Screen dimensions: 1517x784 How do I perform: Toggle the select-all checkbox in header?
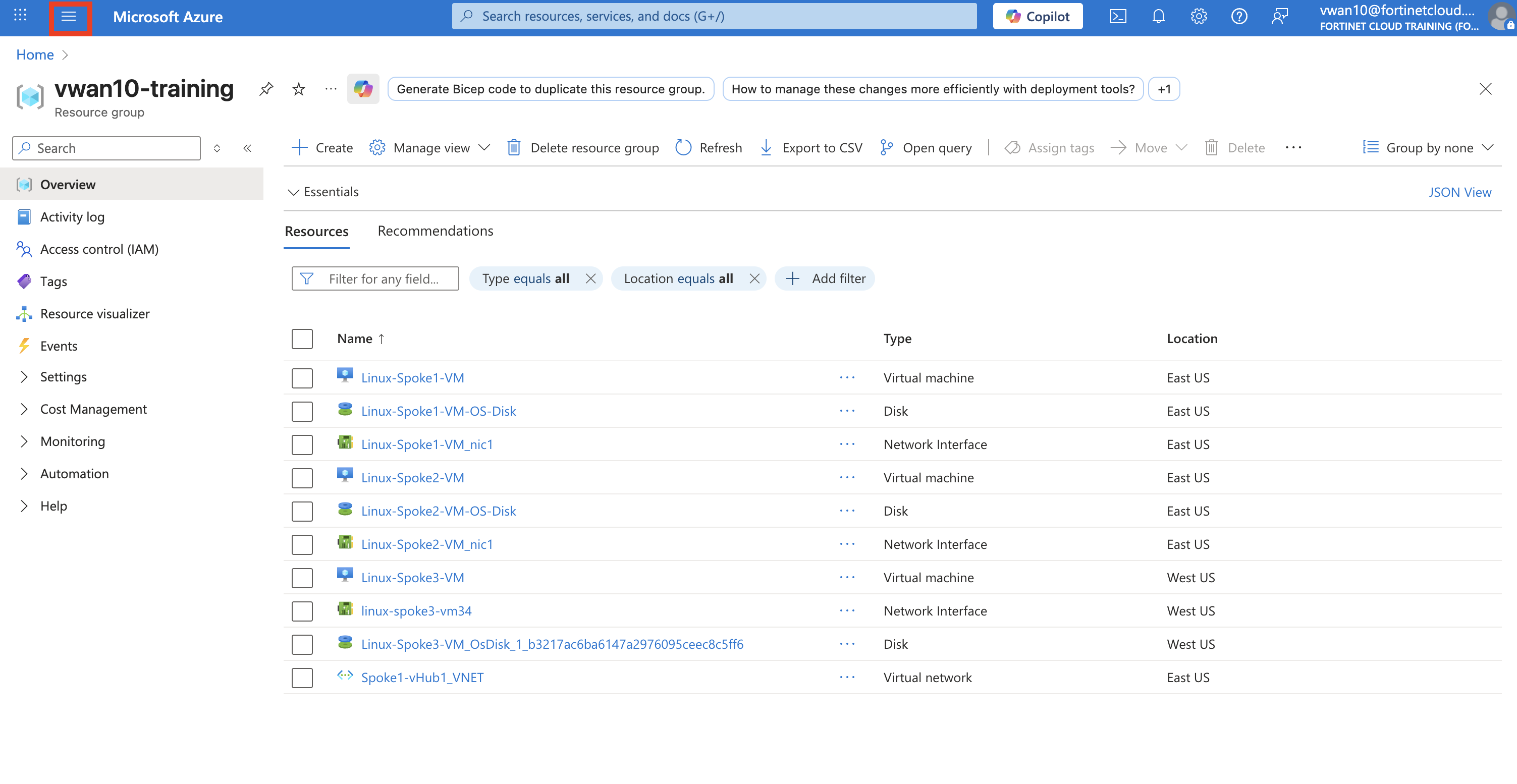tap(302, 339)
